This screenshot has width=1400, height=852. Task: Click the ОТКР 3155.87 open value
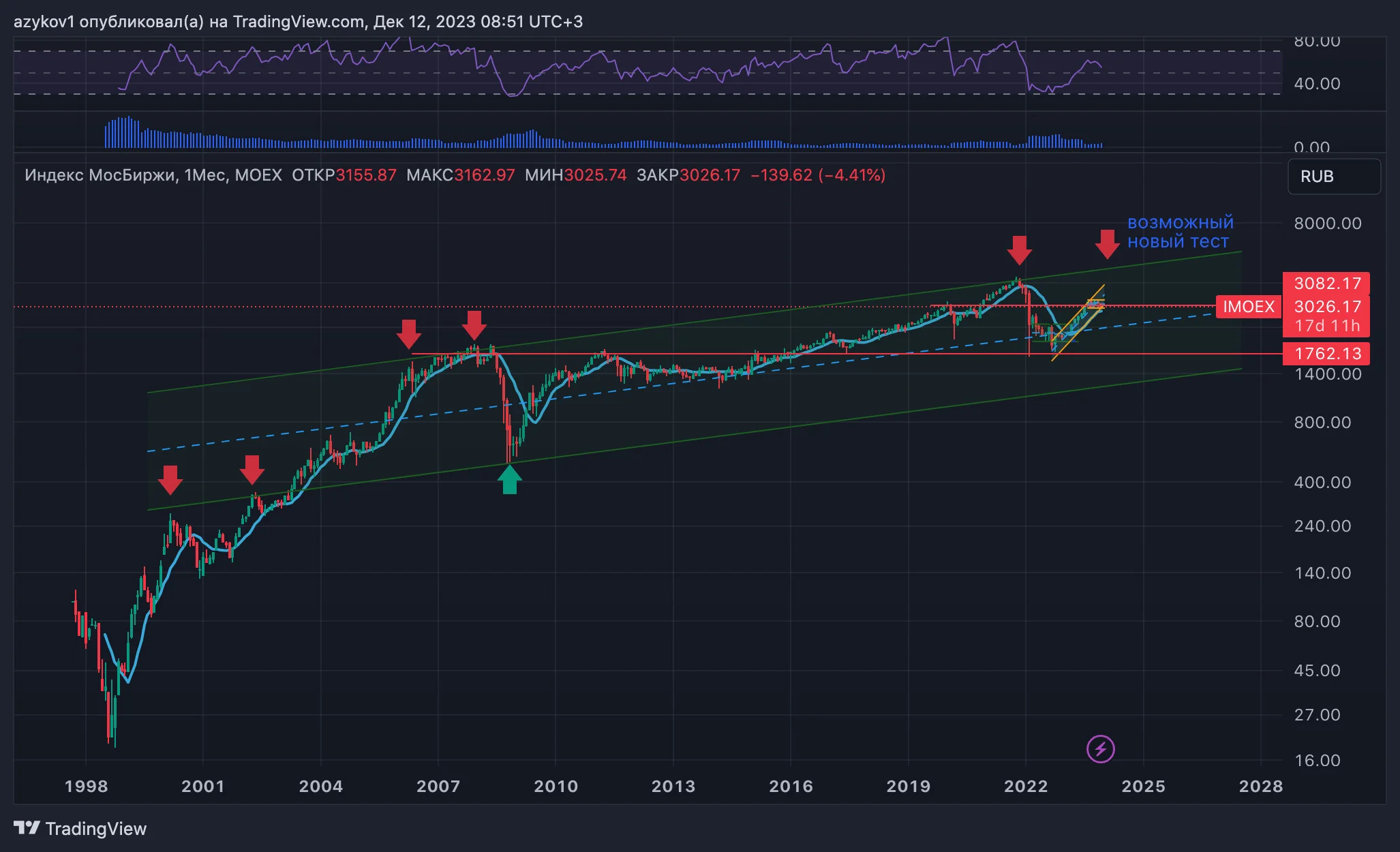coord(344,175)
